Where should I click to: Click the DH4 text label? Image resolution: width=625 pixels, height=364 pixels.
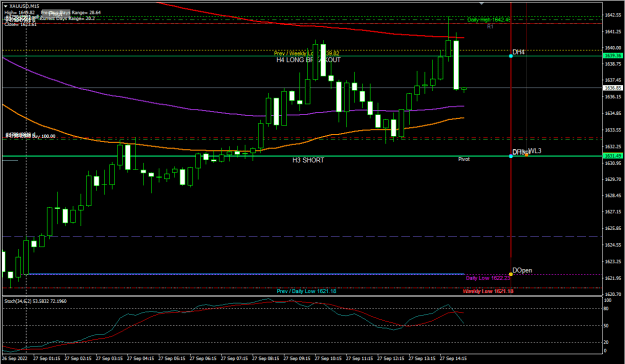pos(519,52)
